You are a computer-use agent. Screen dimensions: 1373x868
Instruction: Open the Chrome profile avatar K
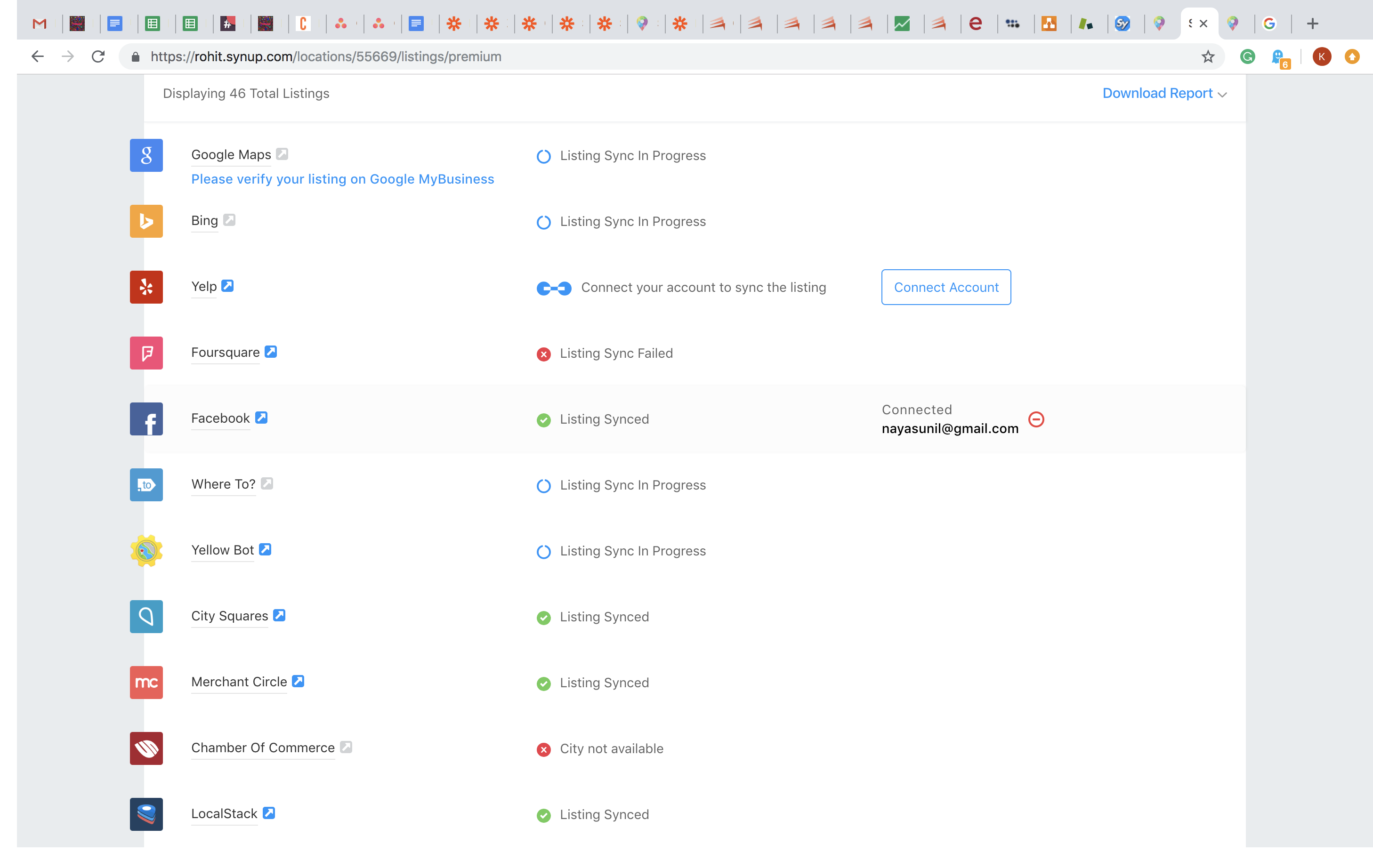pos(1321,56)
